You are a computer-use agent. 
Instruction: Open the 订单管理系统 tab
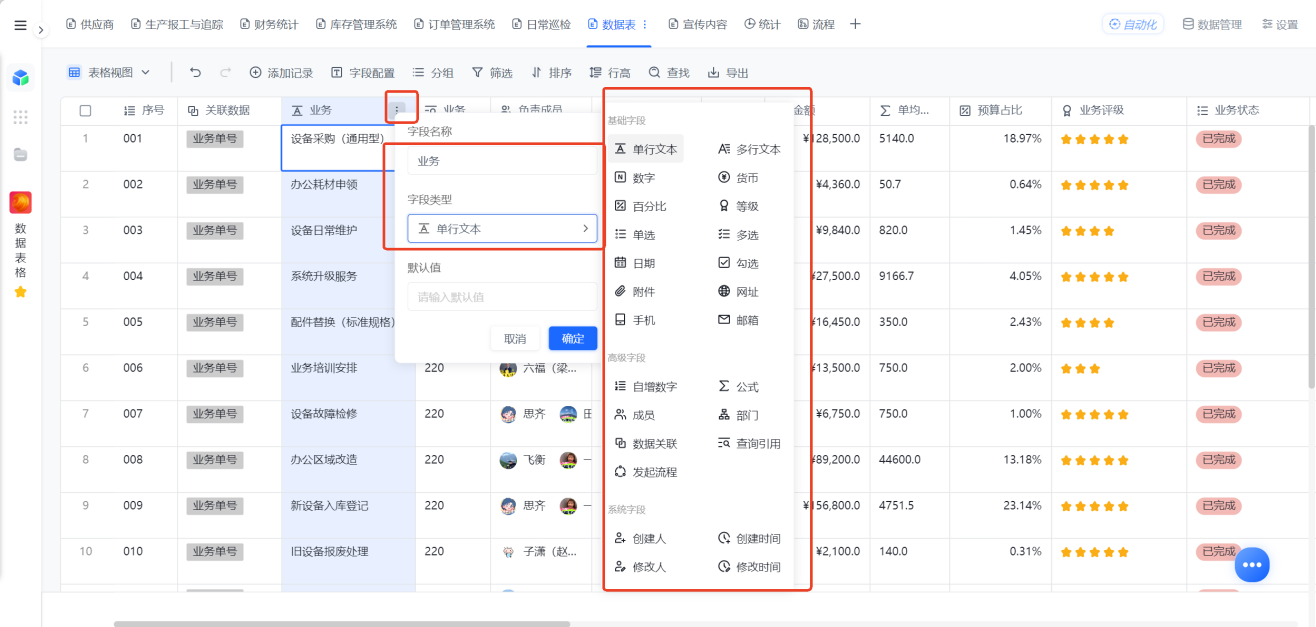tap(454, 24)
